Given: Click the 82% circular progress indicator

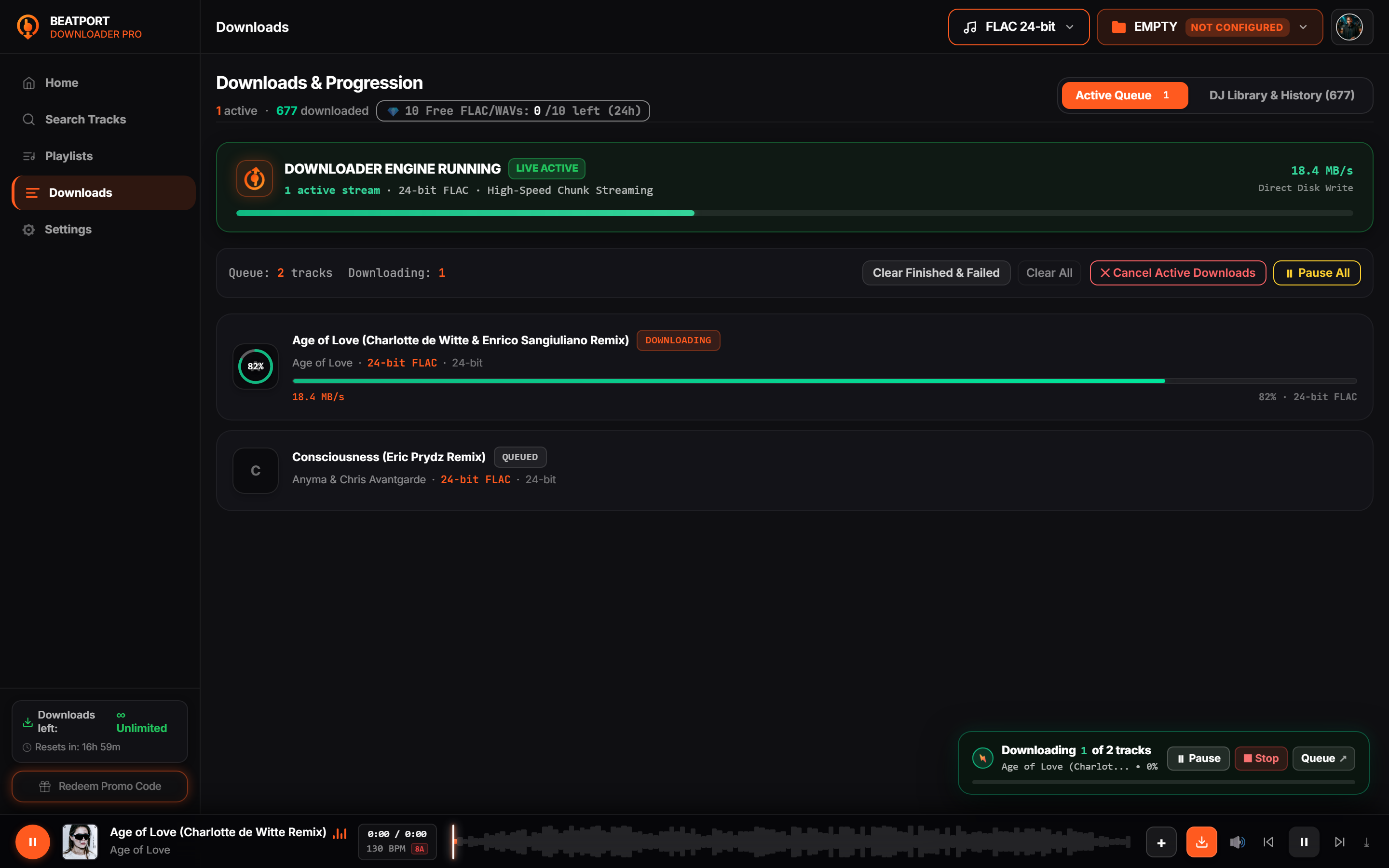Looking at the screenshot, I should click(256, 366).
